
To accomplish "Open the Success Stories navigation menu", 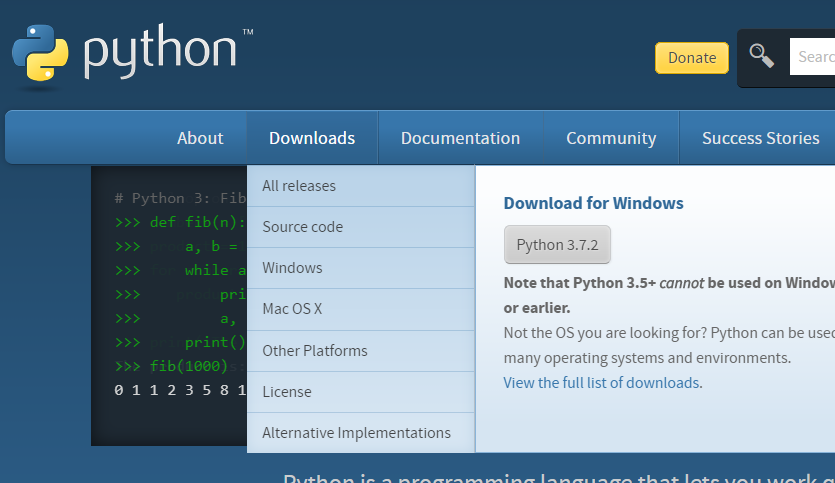I will 760,138.
